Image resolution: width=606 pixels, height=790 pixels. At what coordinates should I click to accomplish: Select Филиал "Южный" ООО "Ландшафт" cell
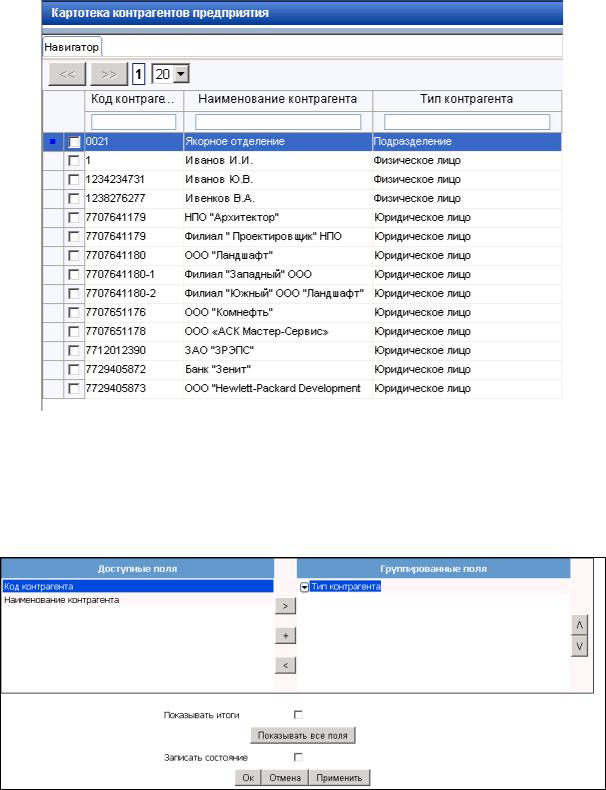pyautogui.click(x=278, y=294)
